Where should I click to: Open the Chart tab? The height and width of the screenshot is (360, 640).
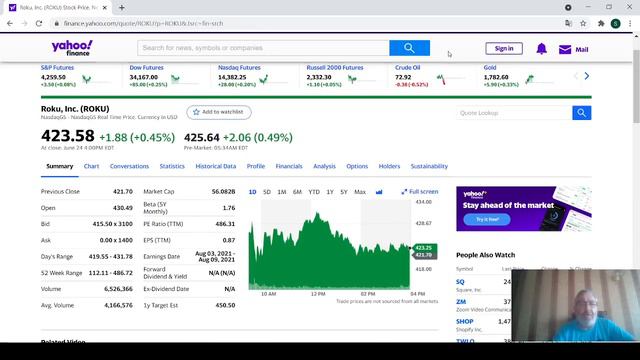click(91, 166)
